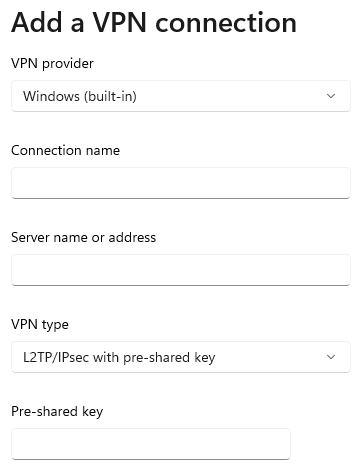The image size is (361, 470).
Task: Expand the list showing Windows (built-in)
Action: click(181, 96)
